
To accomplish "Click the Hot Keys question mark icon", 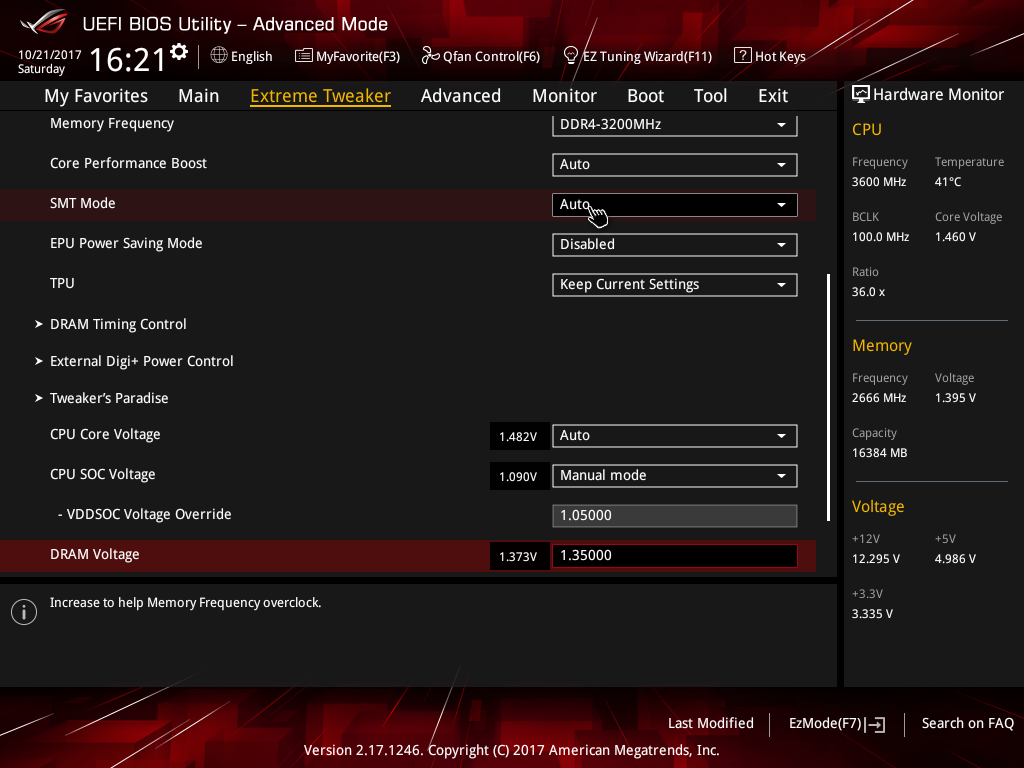I will [742, 56].
